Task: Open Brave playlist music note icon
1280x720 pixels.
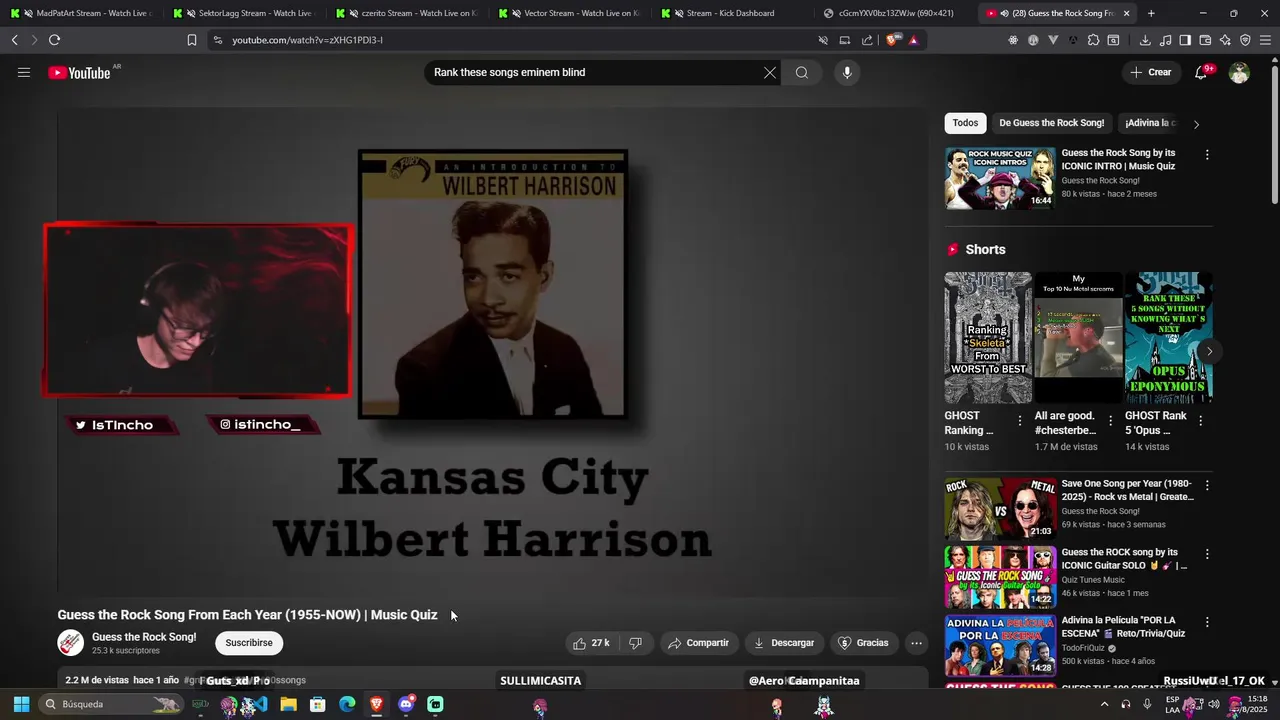Action: click(1165, 40)
